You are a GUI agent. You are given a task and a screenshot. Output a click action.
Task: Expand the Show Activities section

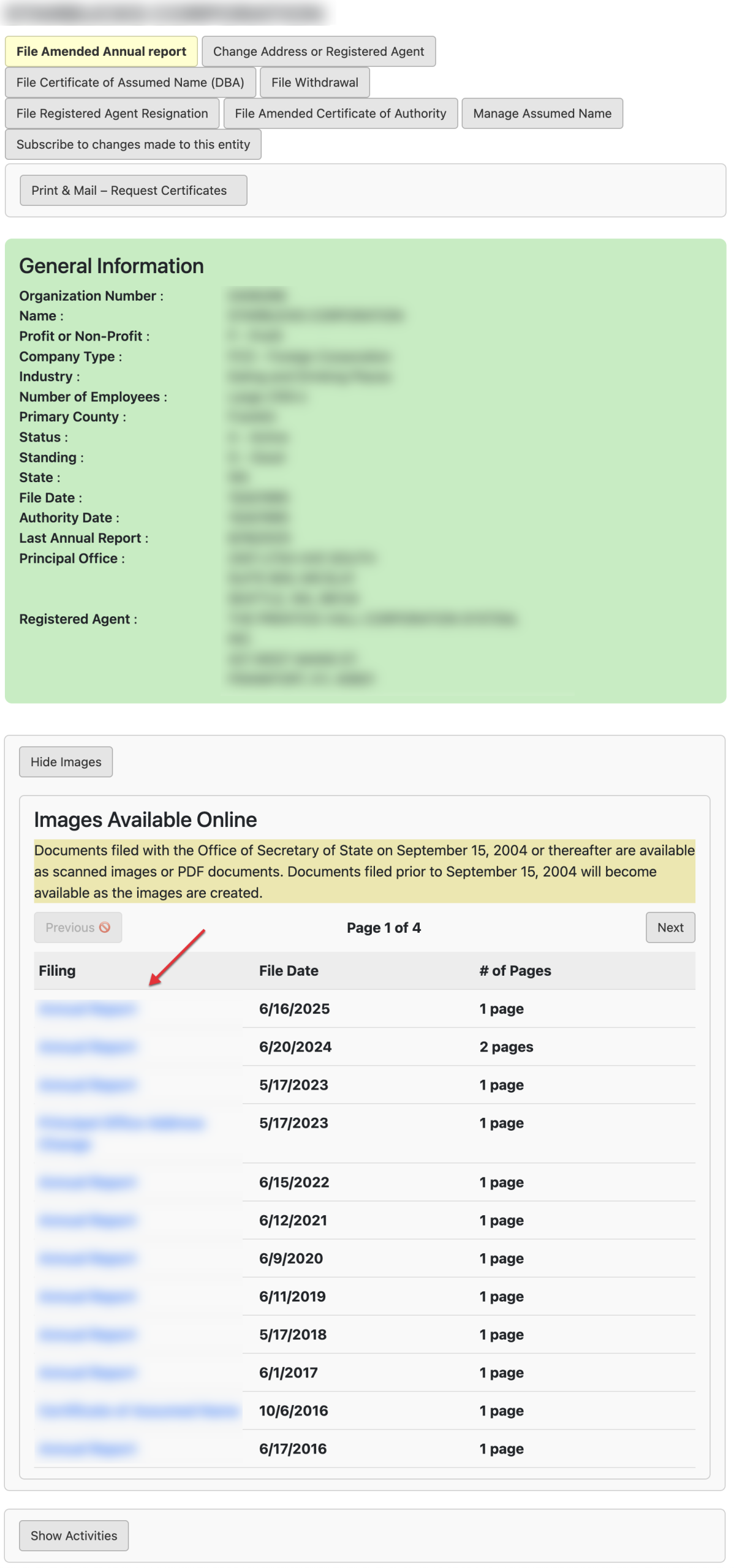74,1536
